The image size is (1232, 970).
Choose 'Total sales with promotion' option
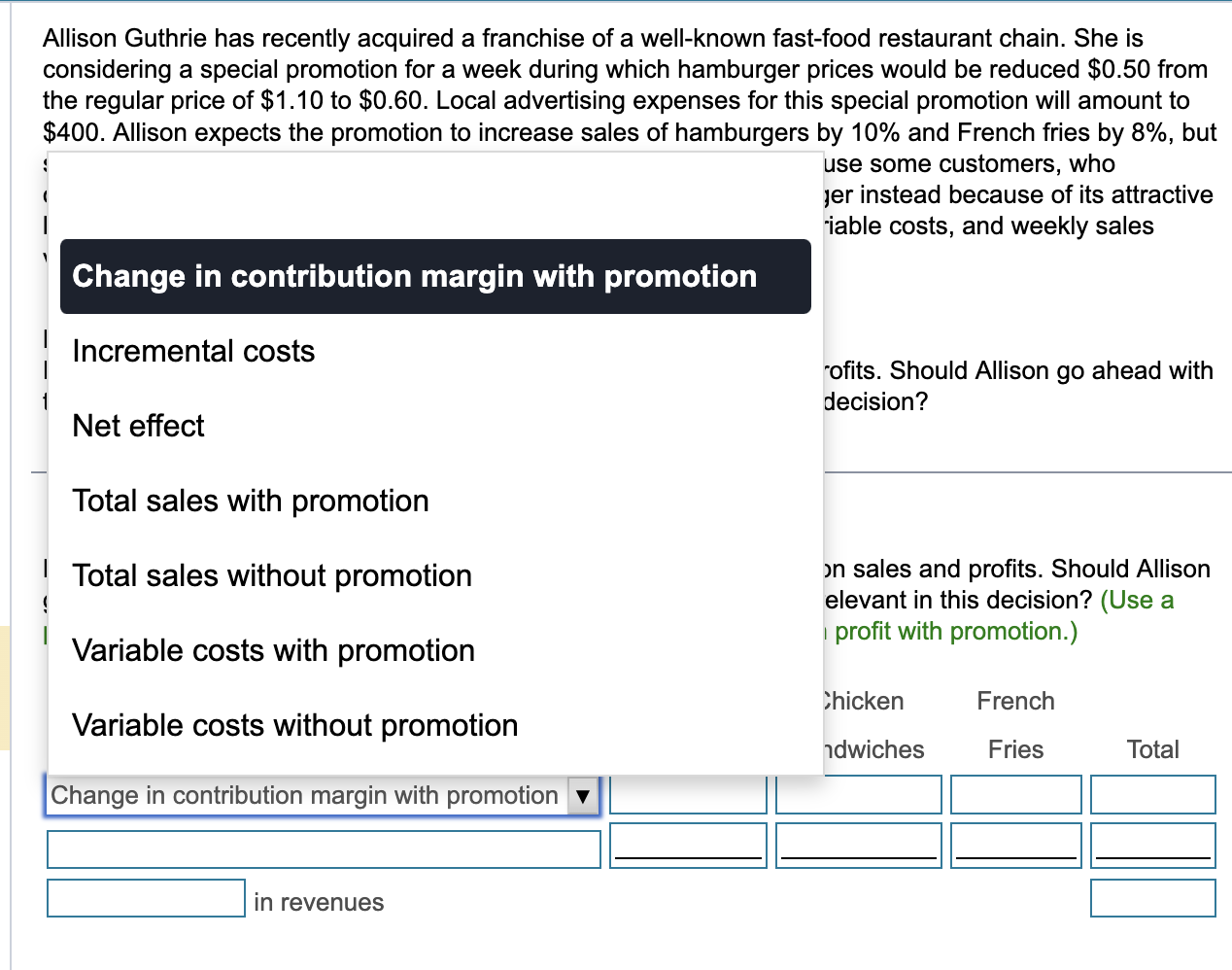(x=251, y=501)
